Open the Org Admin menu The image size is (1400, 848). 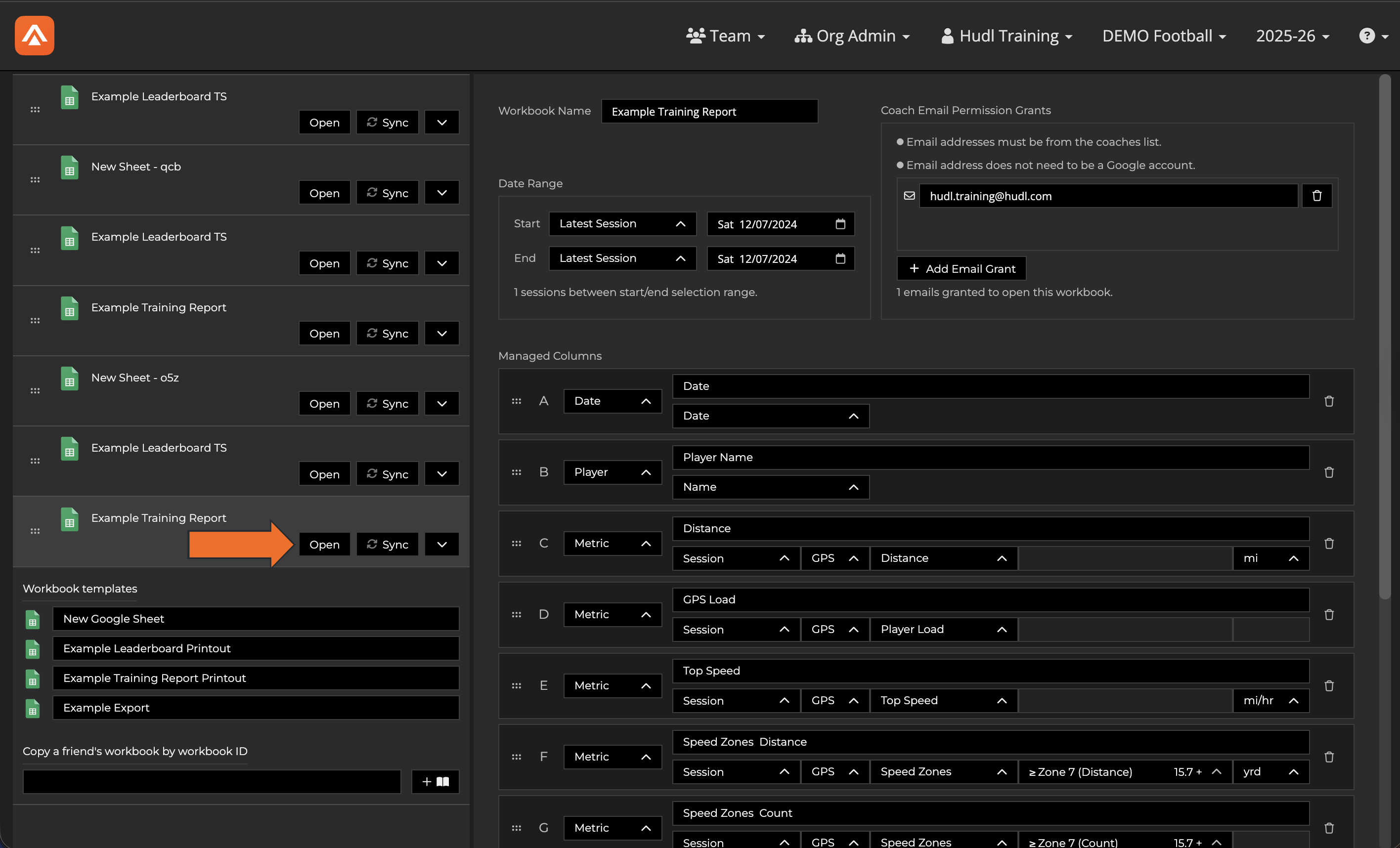click(852, 36)
